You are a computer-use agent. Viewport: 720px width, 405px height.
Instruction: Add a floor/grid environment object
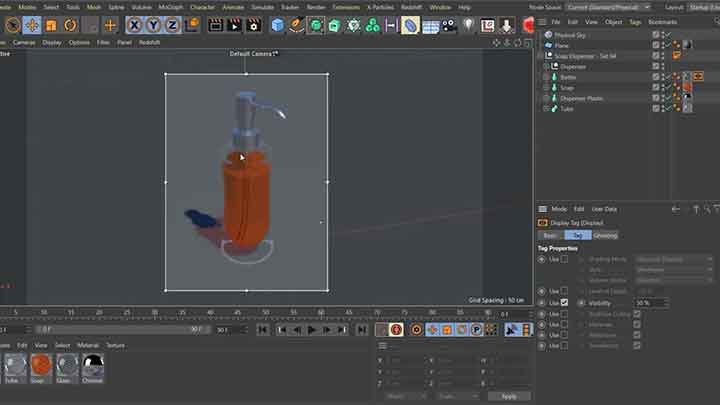click(430, 26)
